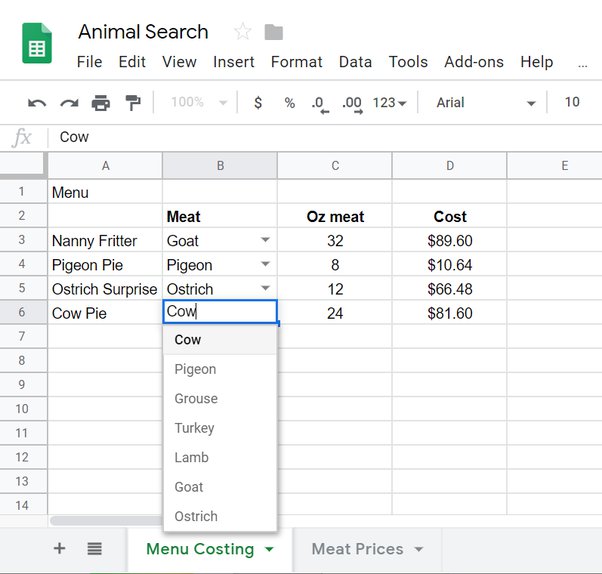
Task: Open the Help menu
Action: pos(537,62)
